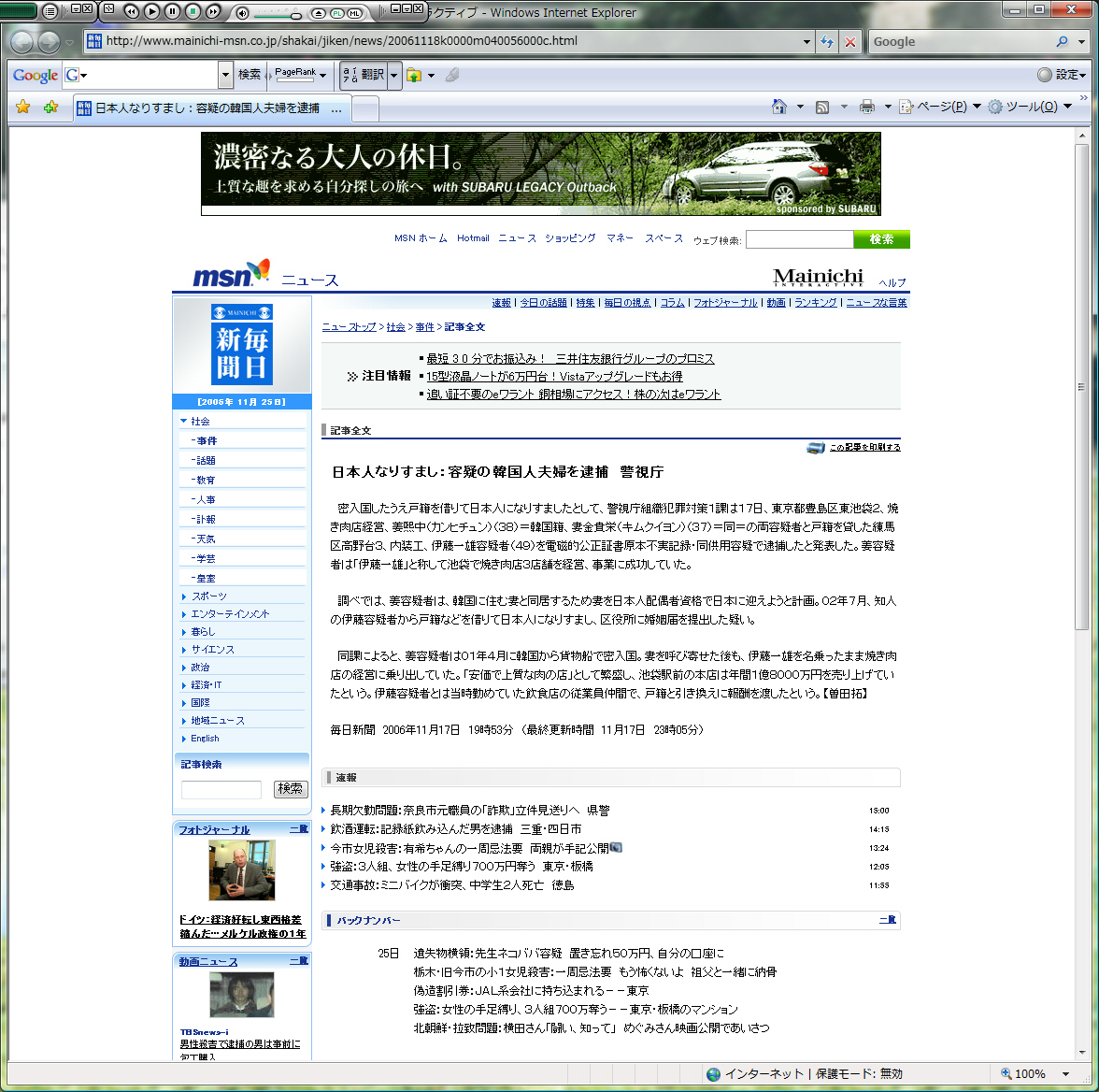Expand the スポーツ sidebar category

click(208, 596)
